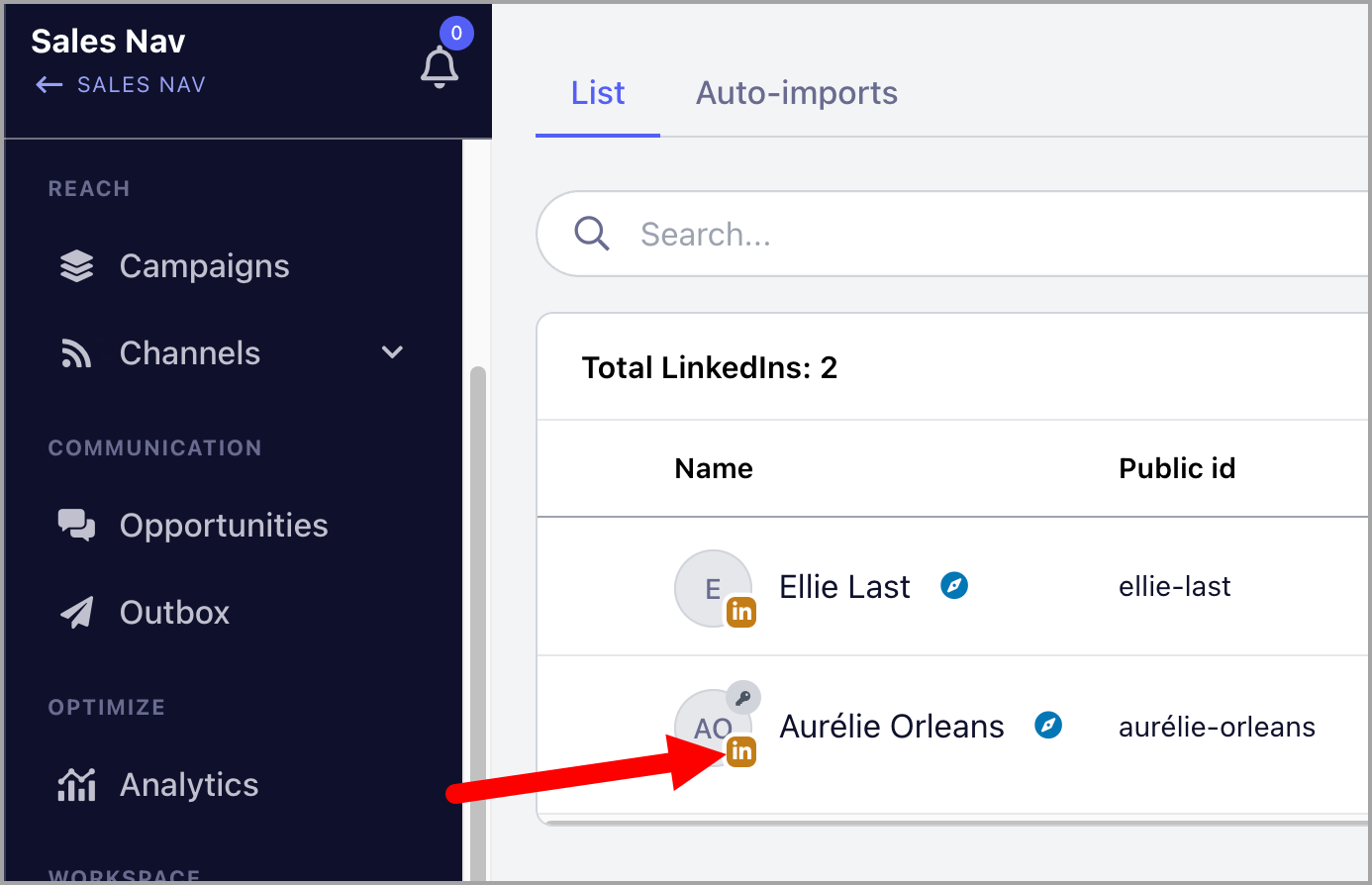
Task: Click the Sales Nav workspace title
Action: (108, 42)
